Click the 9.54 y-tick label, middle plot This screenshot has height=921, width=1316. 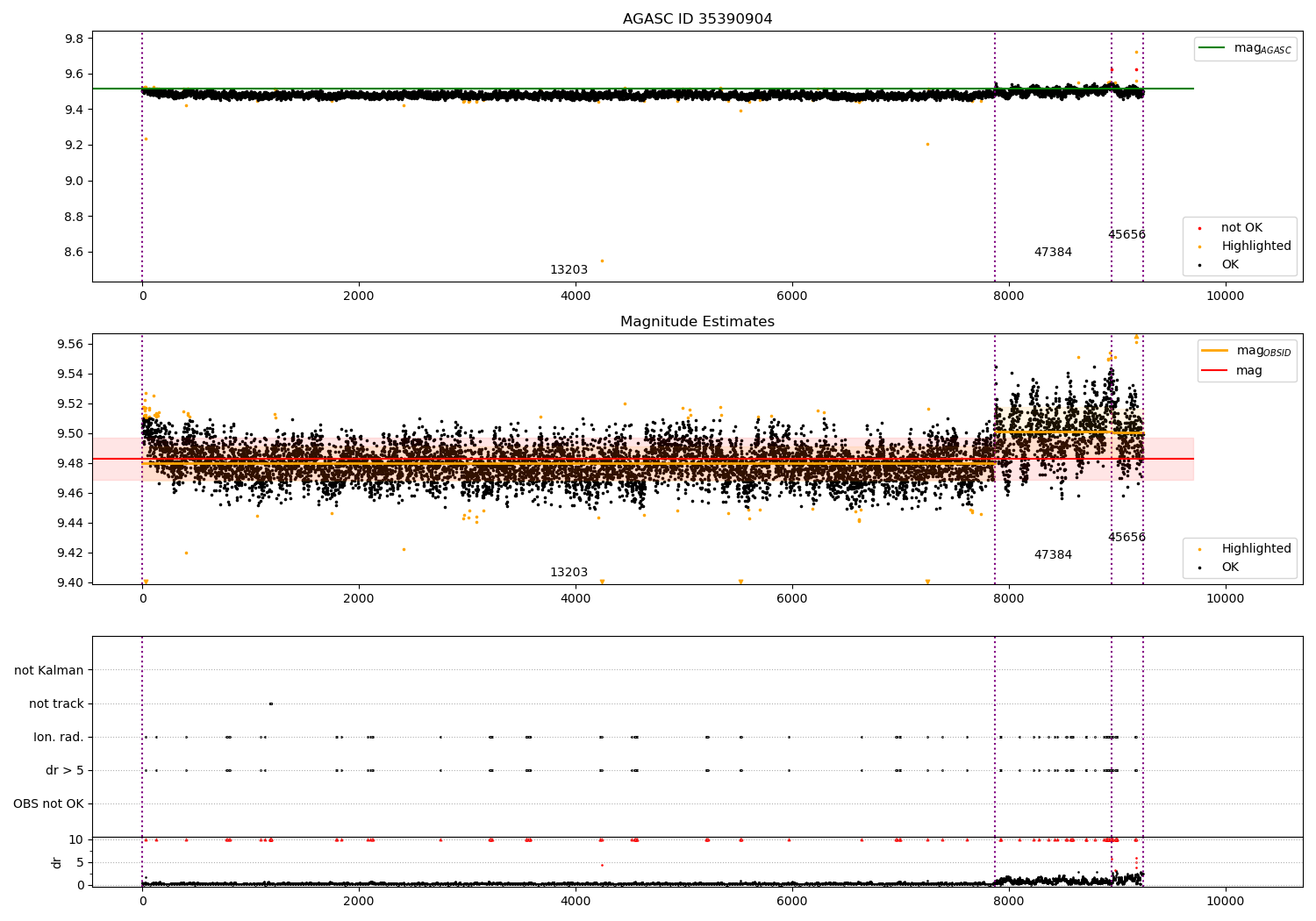[x=71, y=374]
